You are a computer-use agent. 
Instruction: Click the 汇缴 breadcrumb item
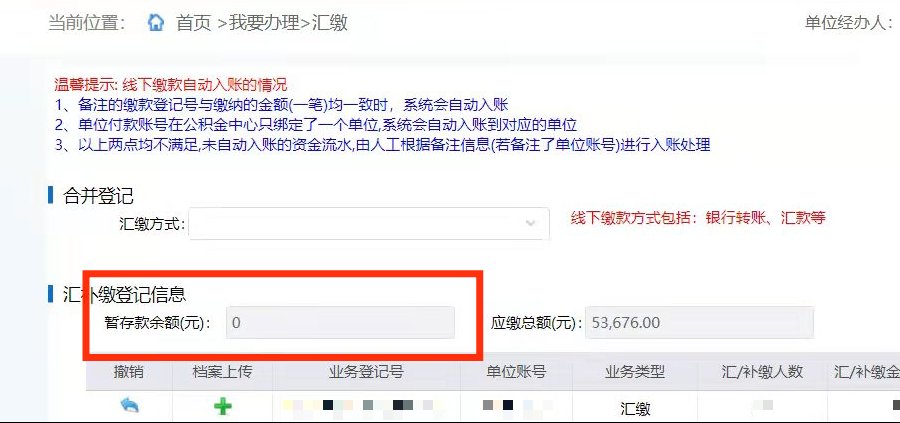pyautogui.click(x=329, y=23)
